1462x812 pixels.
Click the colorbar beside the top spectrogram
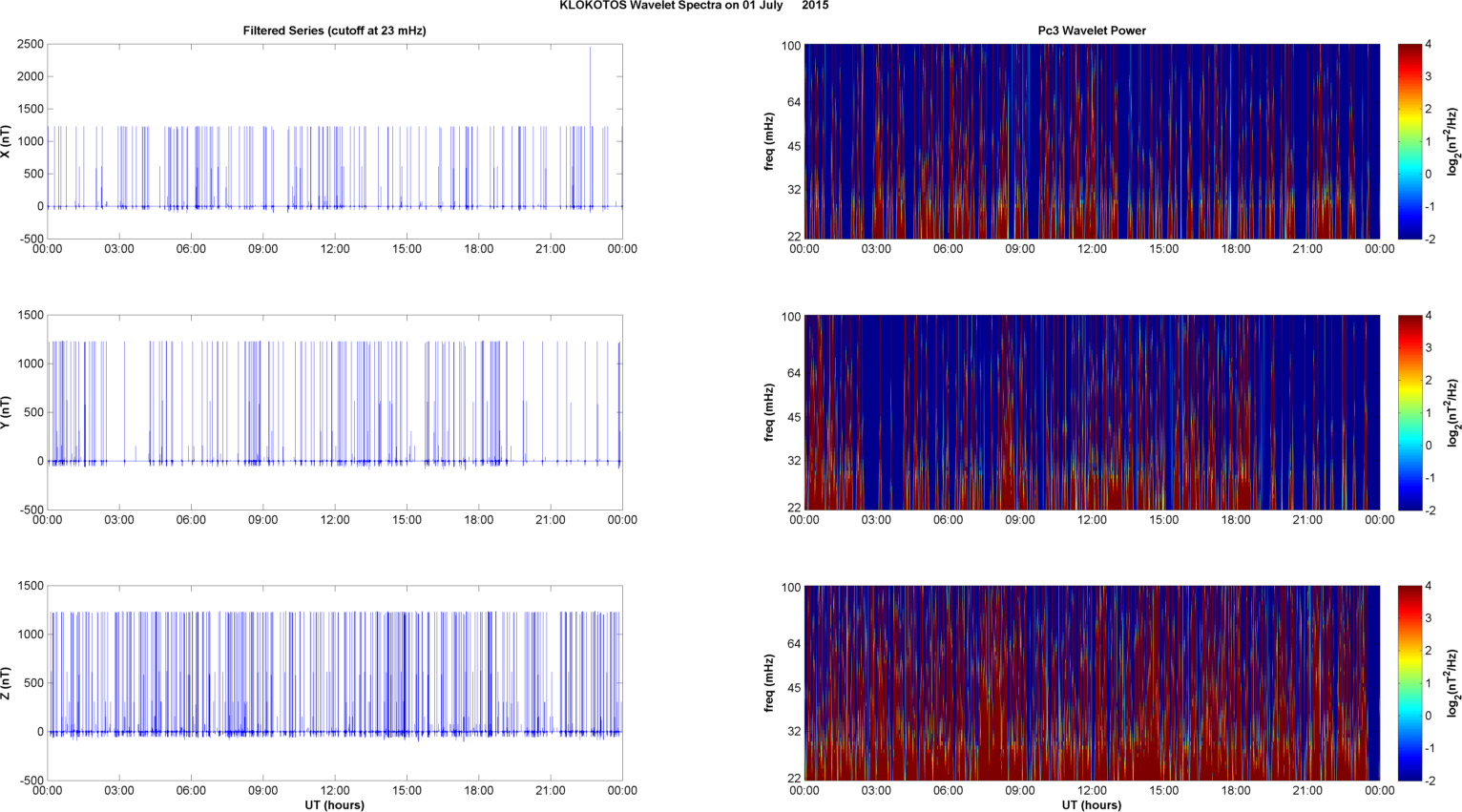point(1410,141)
